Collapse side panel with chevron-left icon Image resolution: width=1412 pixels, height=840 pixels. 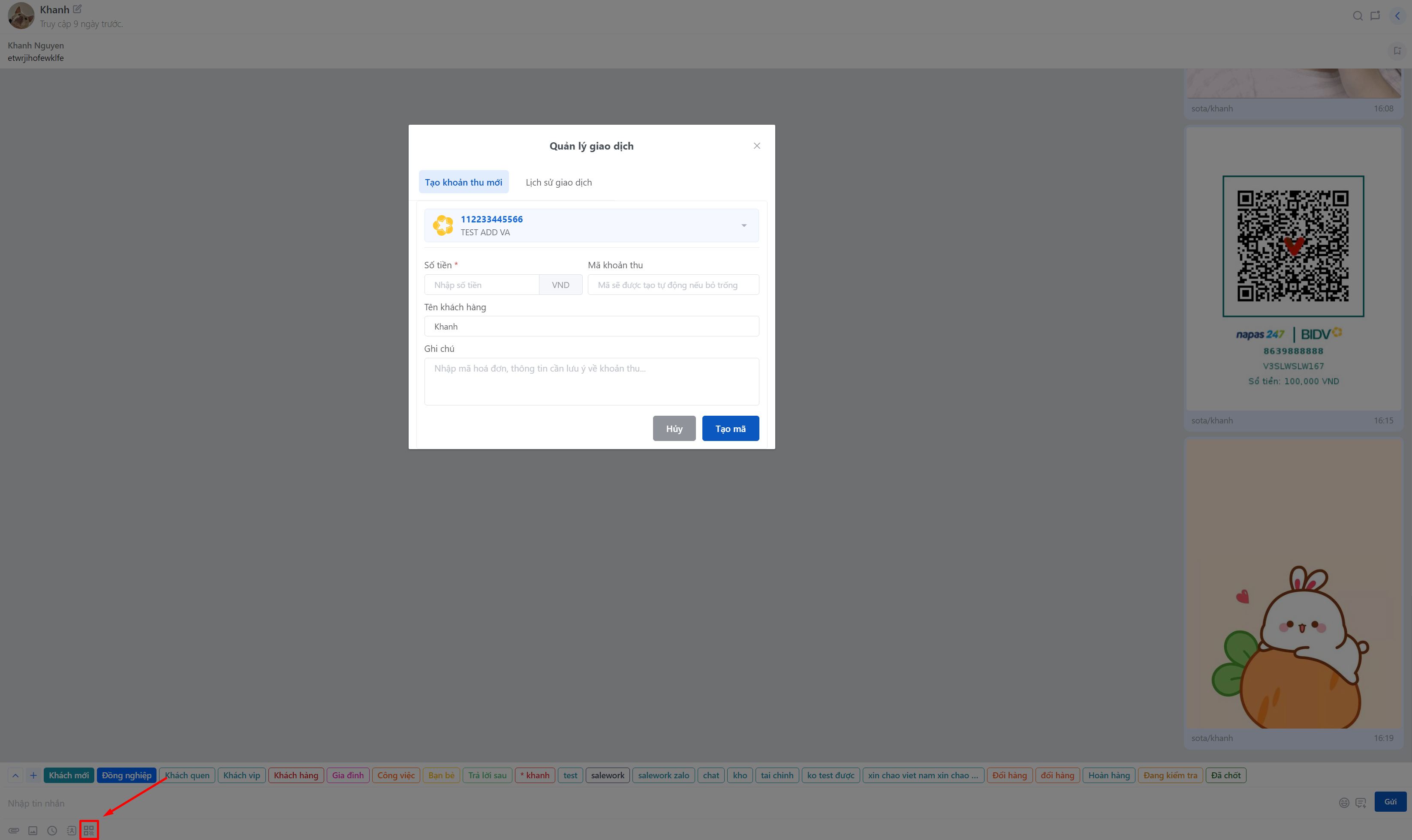(1397, 16)
